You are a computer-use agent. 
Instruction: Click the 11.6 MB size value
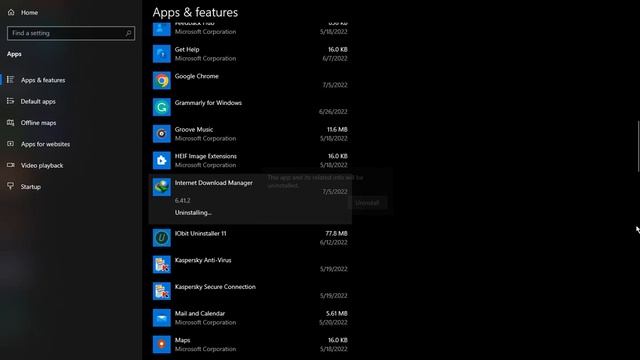pos(337,129)
